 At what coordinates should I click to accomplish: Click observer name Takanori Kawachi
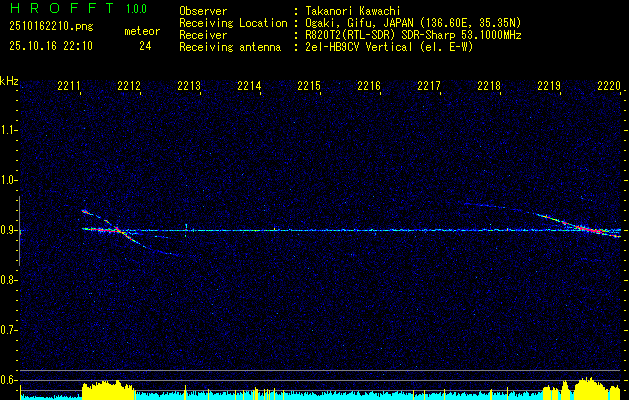tap(353, 11)
